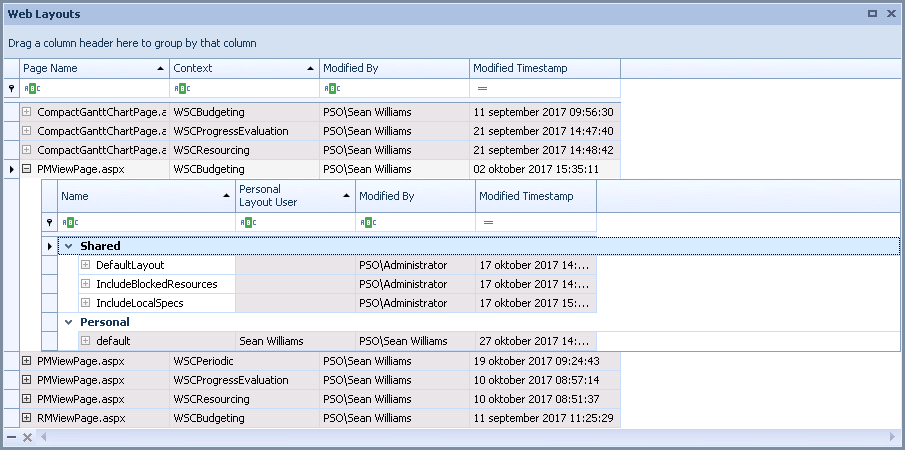905x450 pixels.
Task: Collapse the Personal group
Action: [x=68, y=322]
